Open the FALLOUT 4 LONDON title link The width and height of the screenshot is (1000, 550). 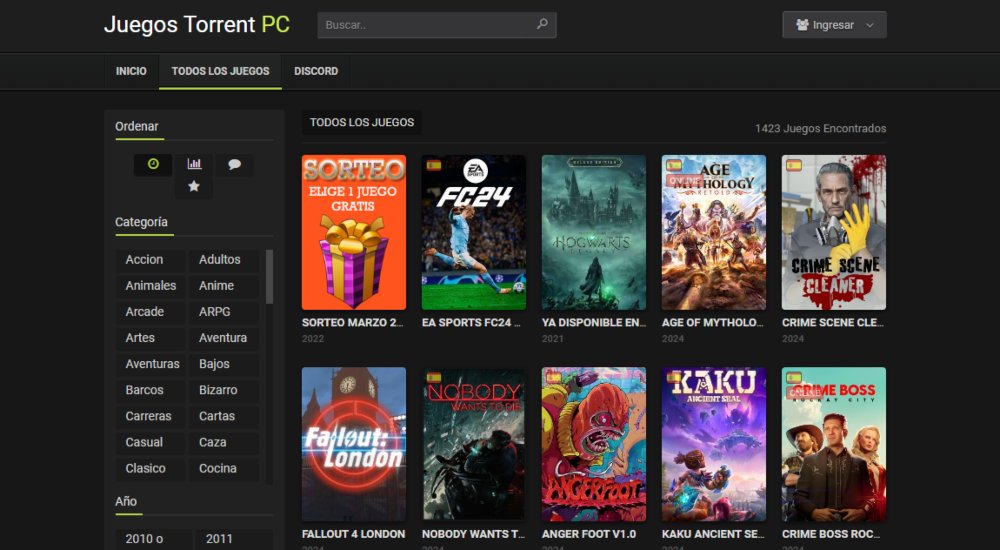pos(353,534)
